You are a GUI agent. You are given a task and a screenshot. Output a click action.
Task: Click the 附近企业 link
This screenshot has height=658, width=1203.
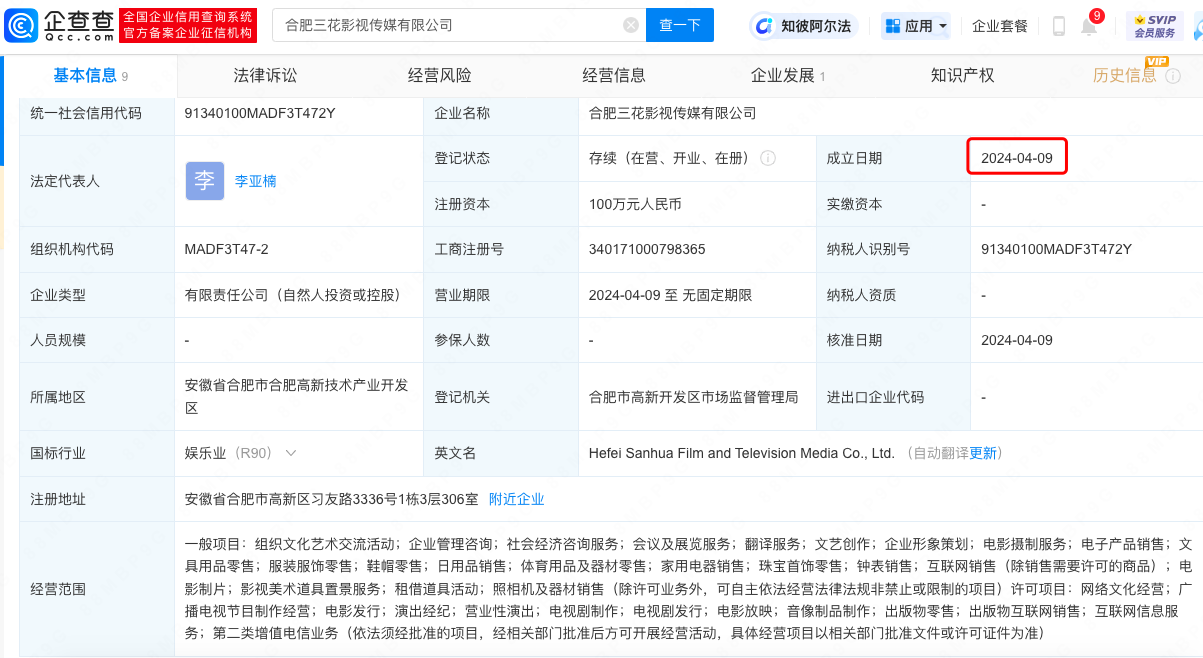coord(516,499)
